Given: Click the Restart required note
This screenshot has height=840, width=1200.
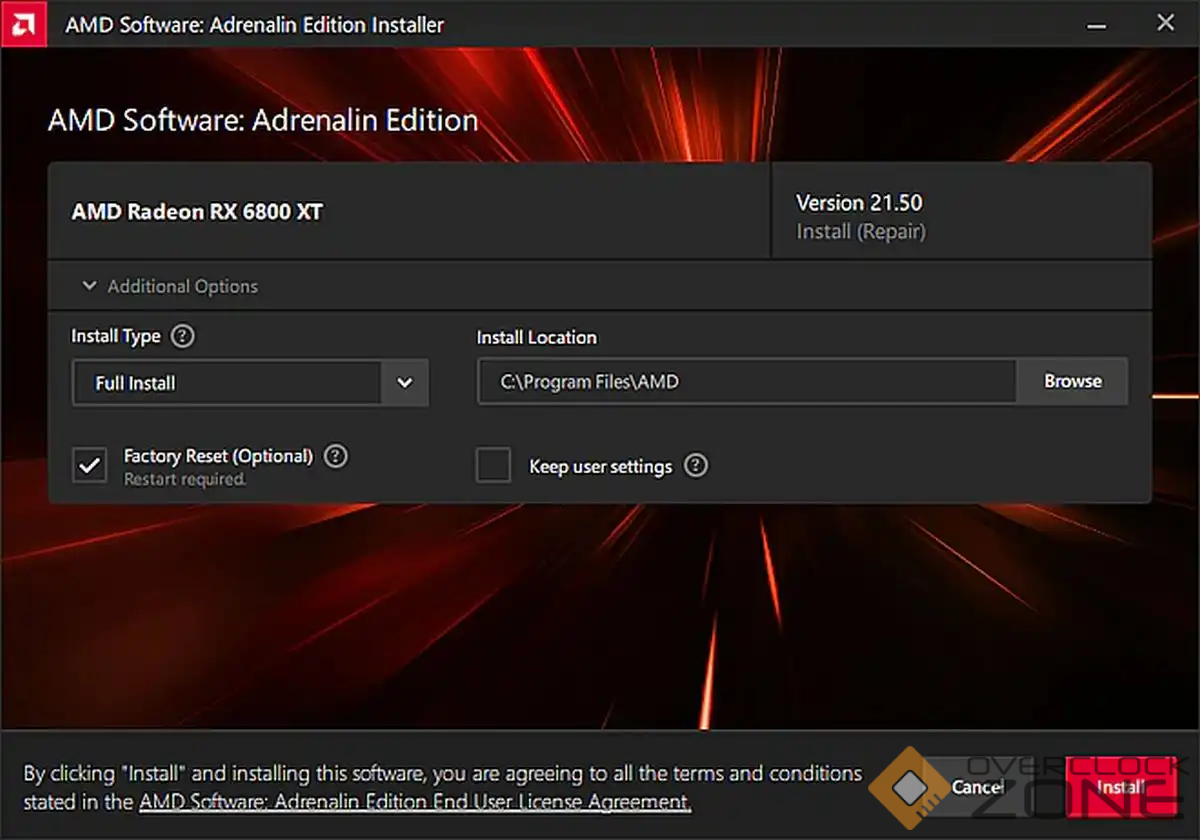Looking at the screenshot, I should (185, 480).
